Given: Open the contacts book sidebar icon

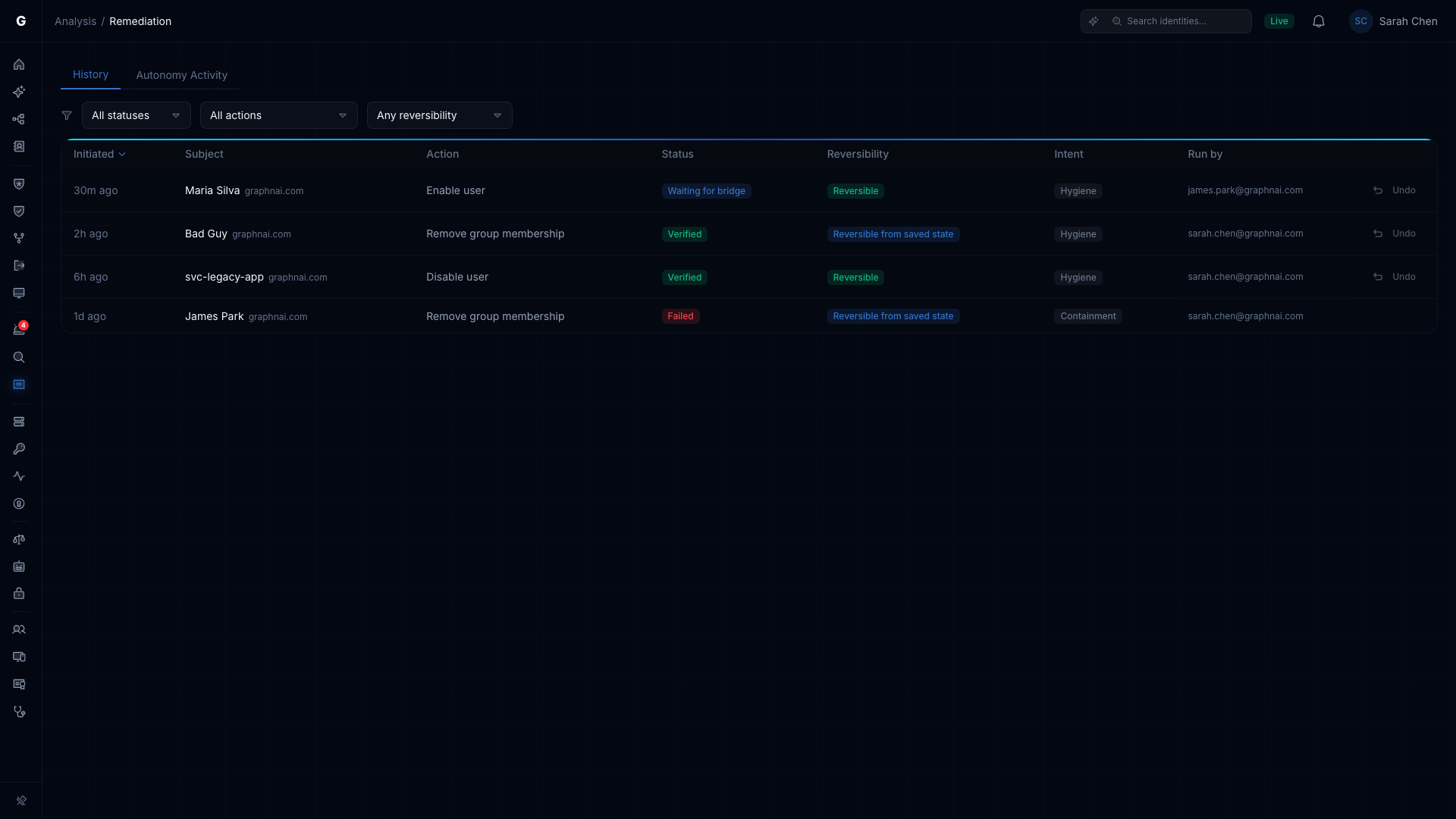Looking at the screenshot, I should coord(19,146).
